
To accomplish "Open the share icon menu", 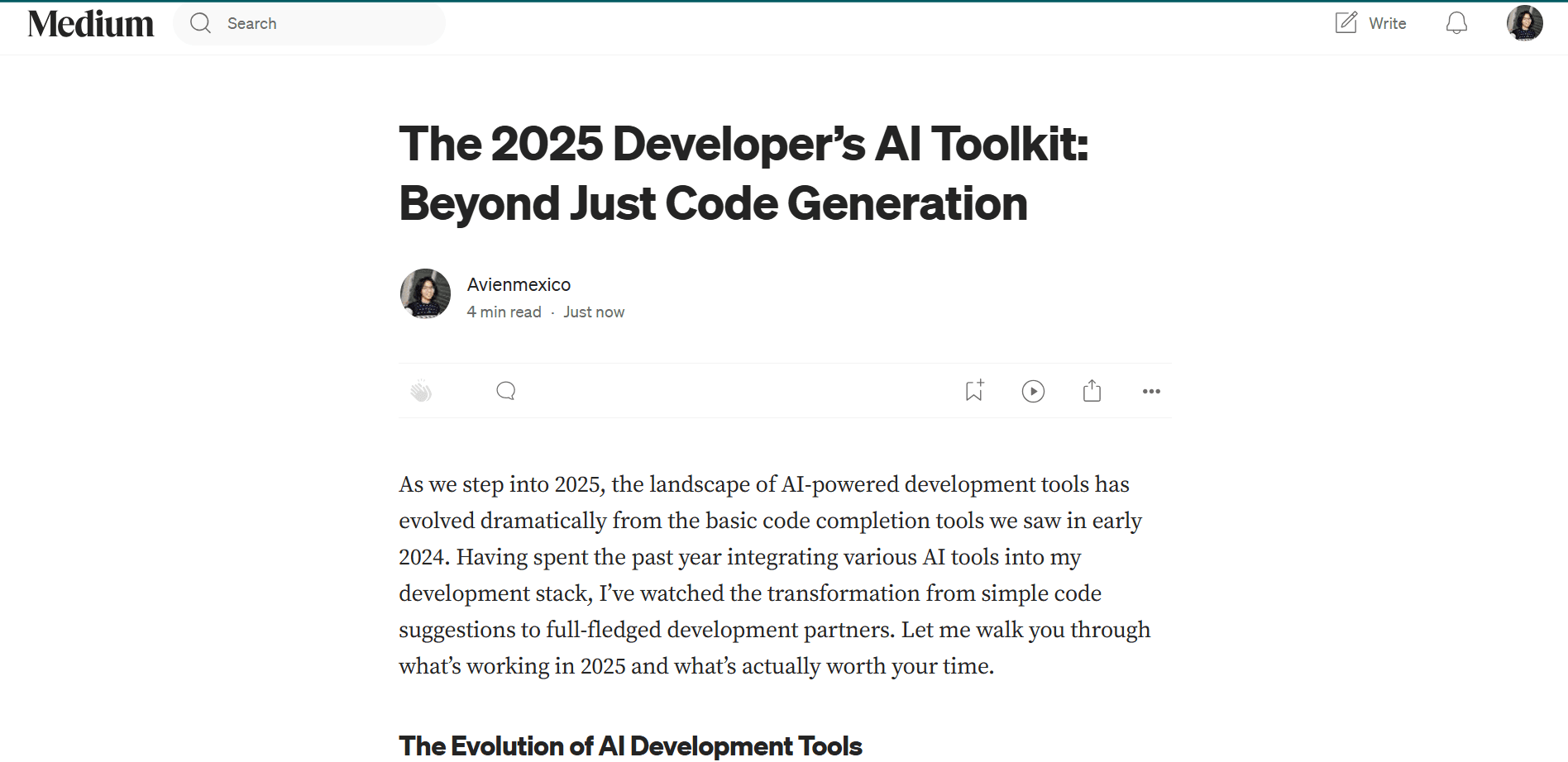I will click(x=1092, y=391).
